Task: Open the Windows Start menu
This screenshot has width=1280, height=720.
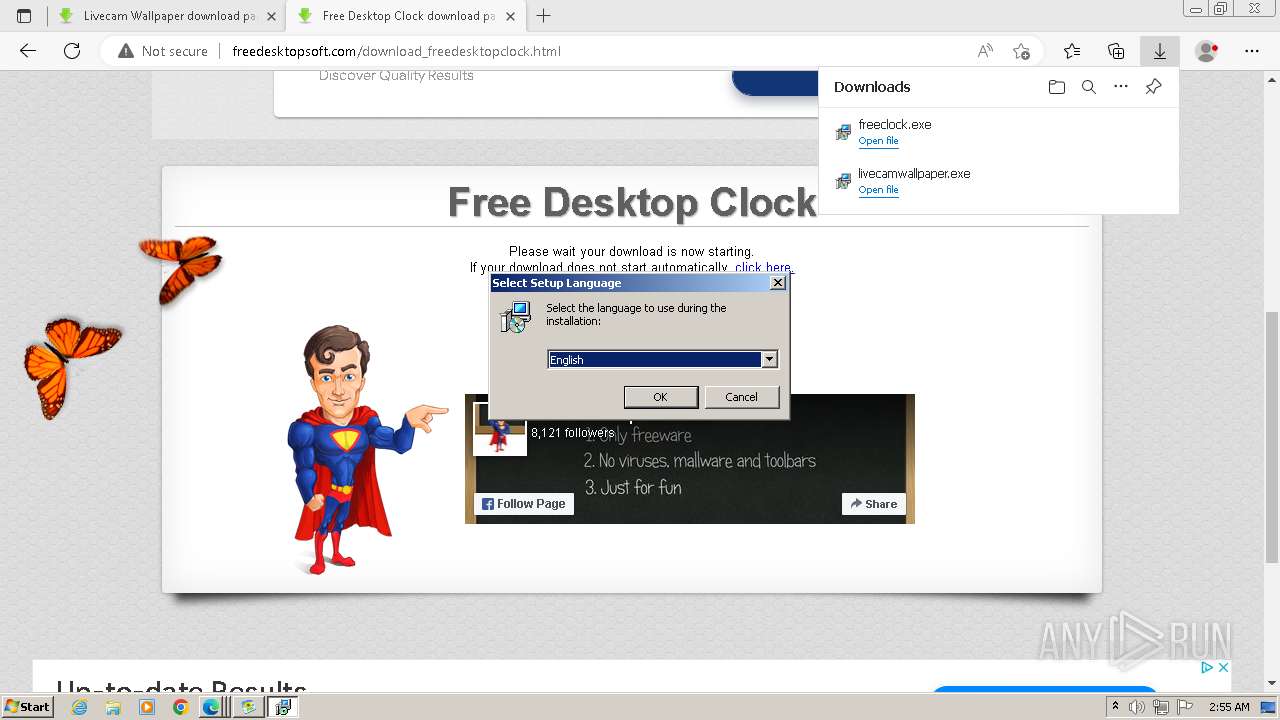Action: point(28,707)
